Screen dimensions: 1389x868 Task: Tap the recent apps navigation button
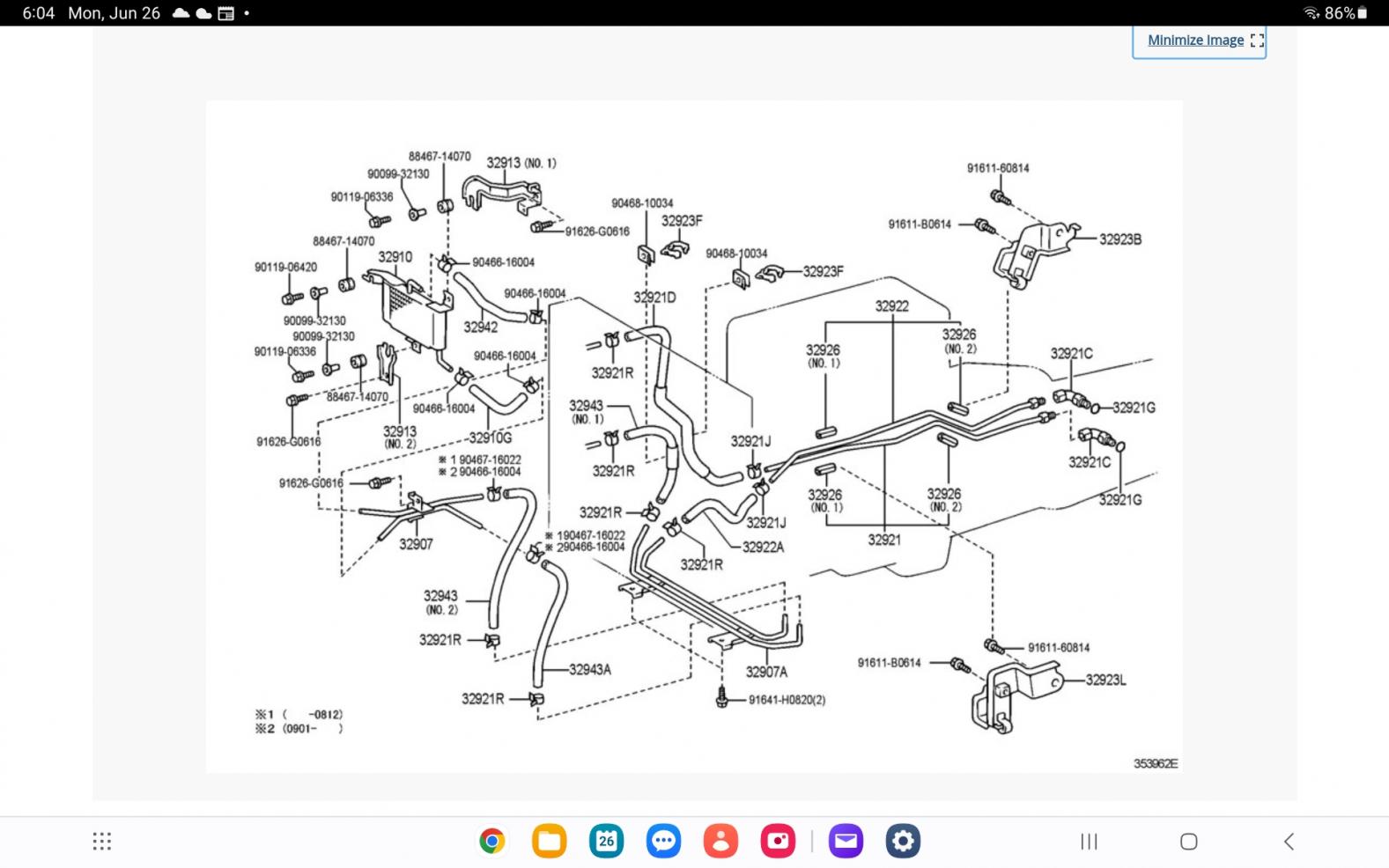click(x=1089, y=842)
